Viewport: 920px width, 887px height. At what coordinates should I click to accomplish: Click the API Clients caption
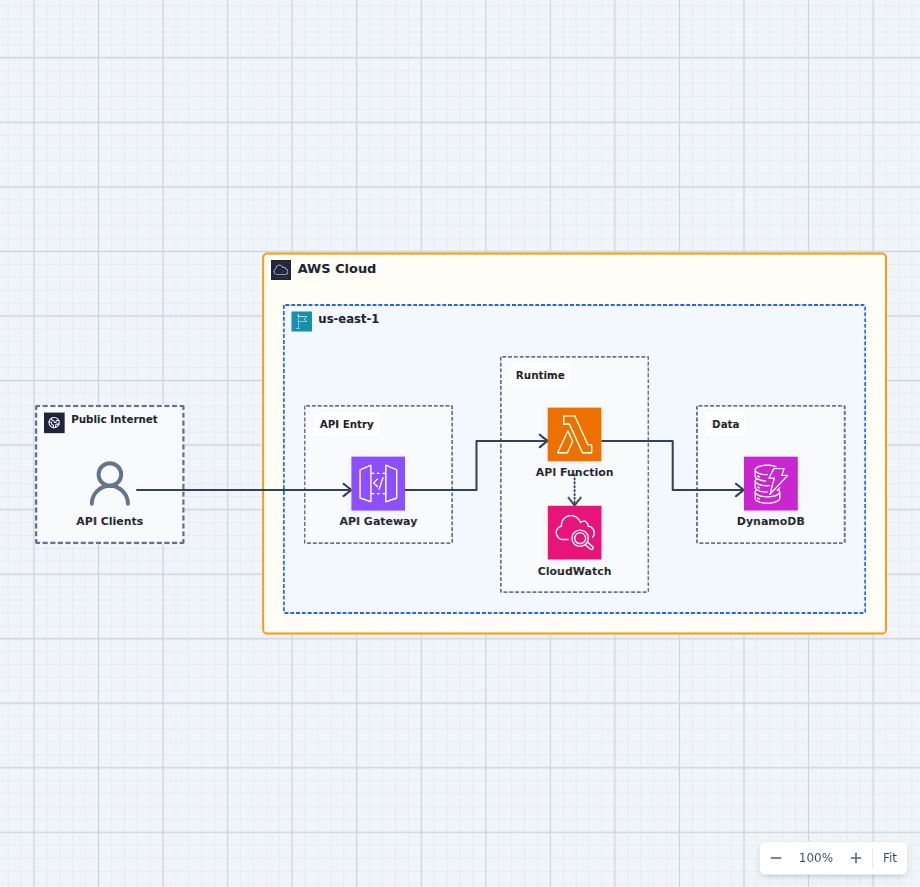pyautogui.click(x=110, y=521)
